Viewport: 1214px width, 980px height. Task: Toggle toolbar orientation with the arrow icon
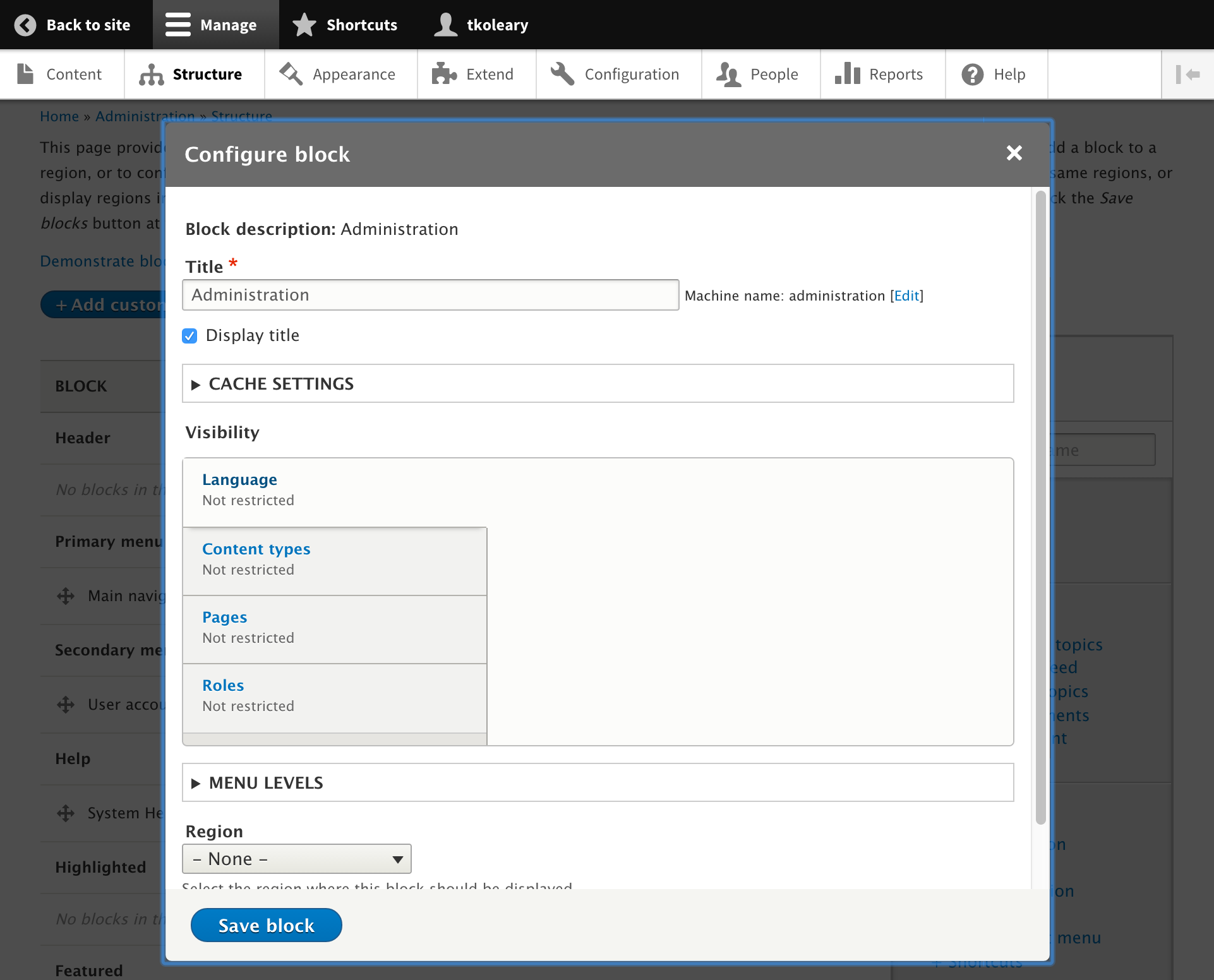[x=1187, y=75]
